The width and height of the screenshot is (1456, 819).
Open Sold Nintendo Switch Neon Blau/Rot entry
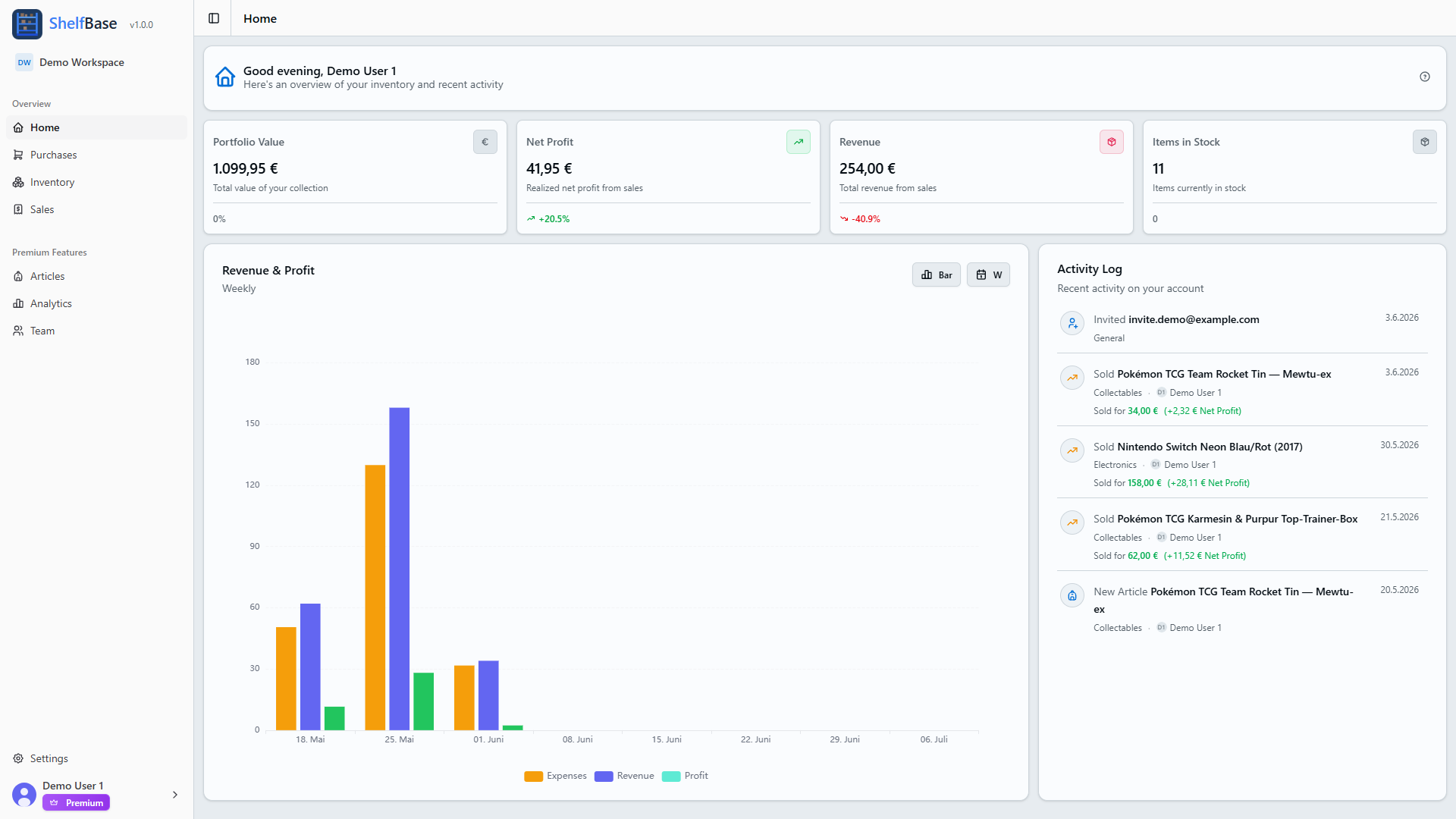click(1242, 463)
